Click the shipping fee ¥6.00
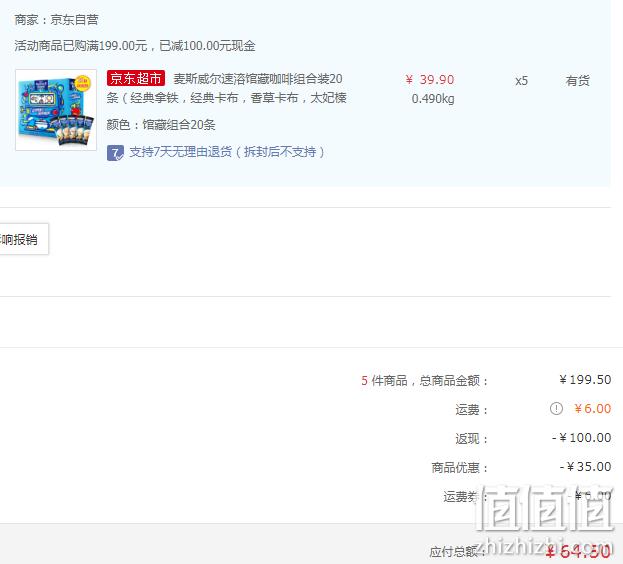Image resolution: width=623 pixels, height=564 pixels. 593,409
